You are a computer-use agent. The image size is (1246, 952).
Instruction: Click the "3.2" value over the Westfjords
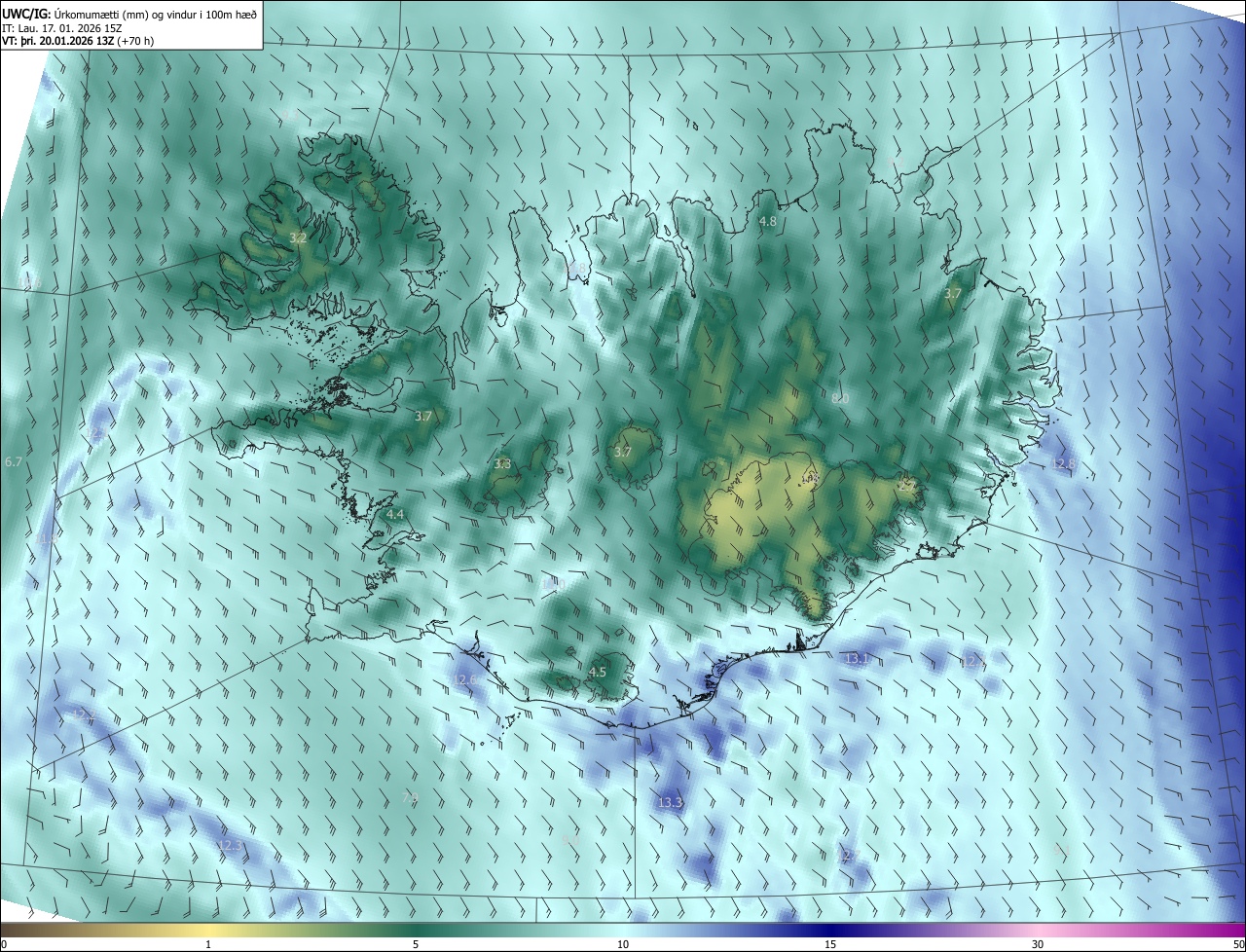click(x=299, y=238)
